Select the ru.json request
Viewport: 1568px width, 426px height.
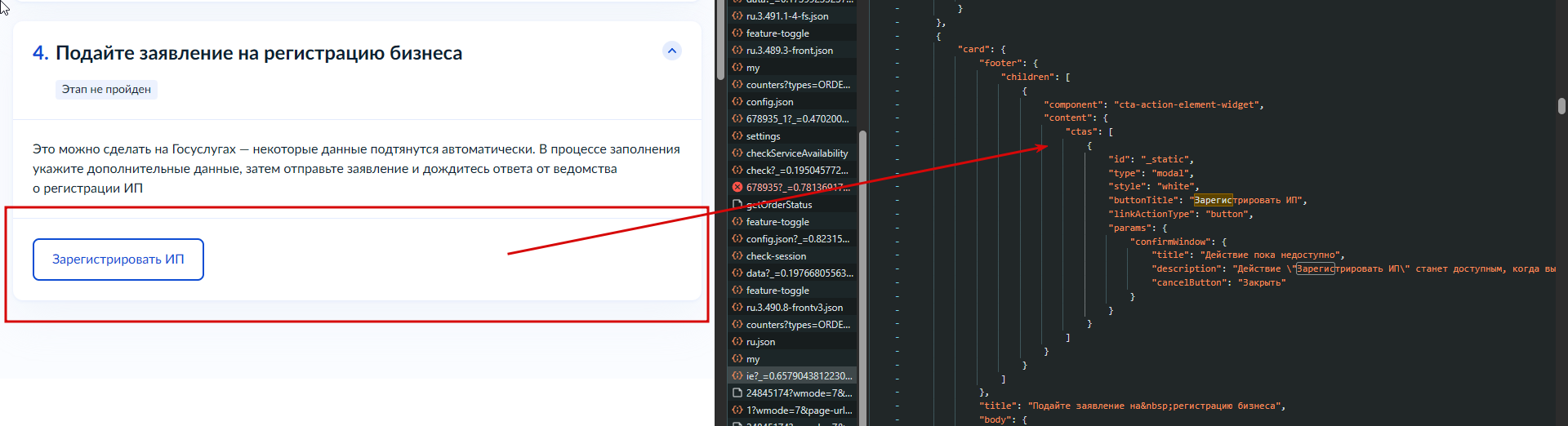760,342
